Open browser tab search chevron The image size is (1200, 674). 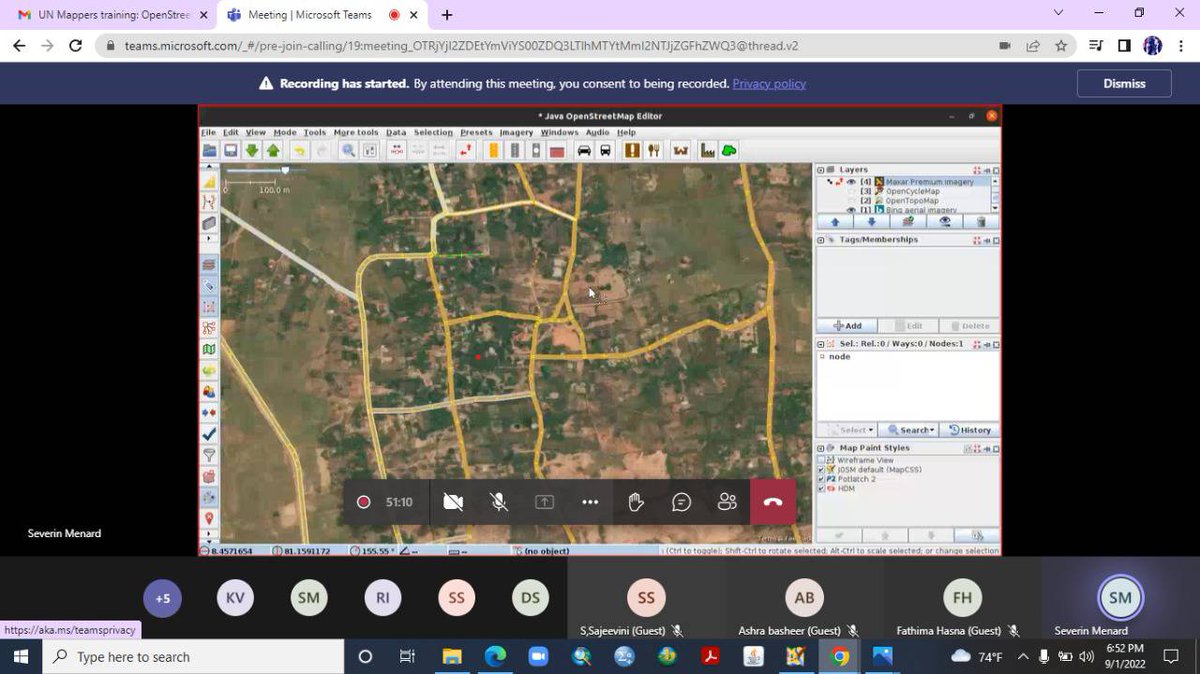click(x=1060, y=14)
